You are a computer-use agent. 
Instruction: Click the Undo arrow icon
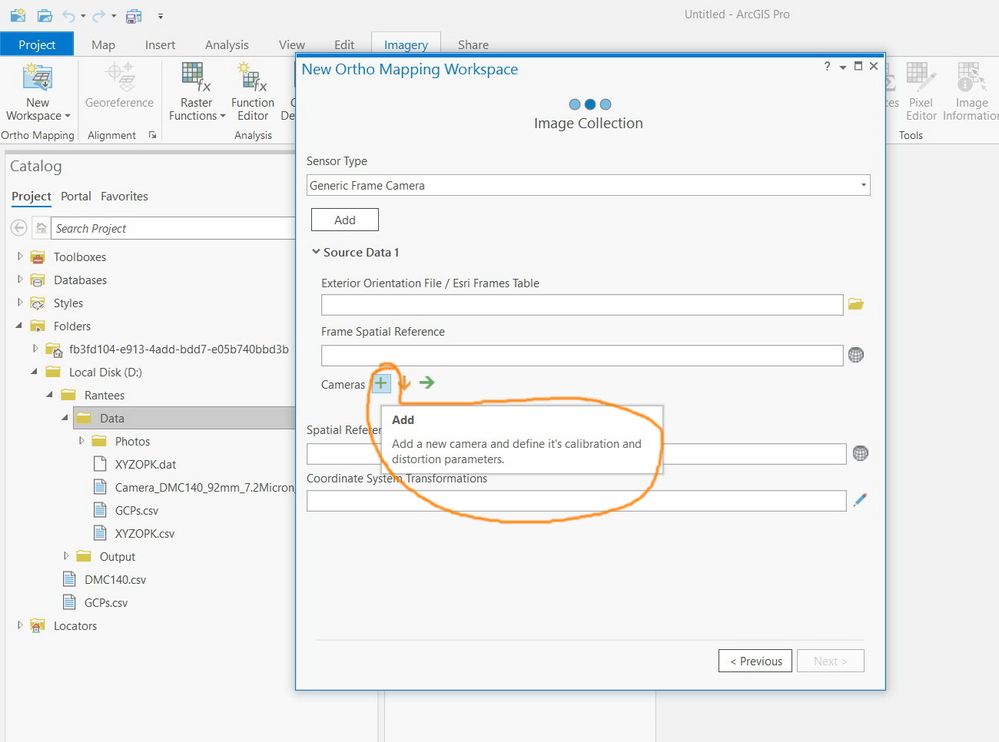click(69, 15)
